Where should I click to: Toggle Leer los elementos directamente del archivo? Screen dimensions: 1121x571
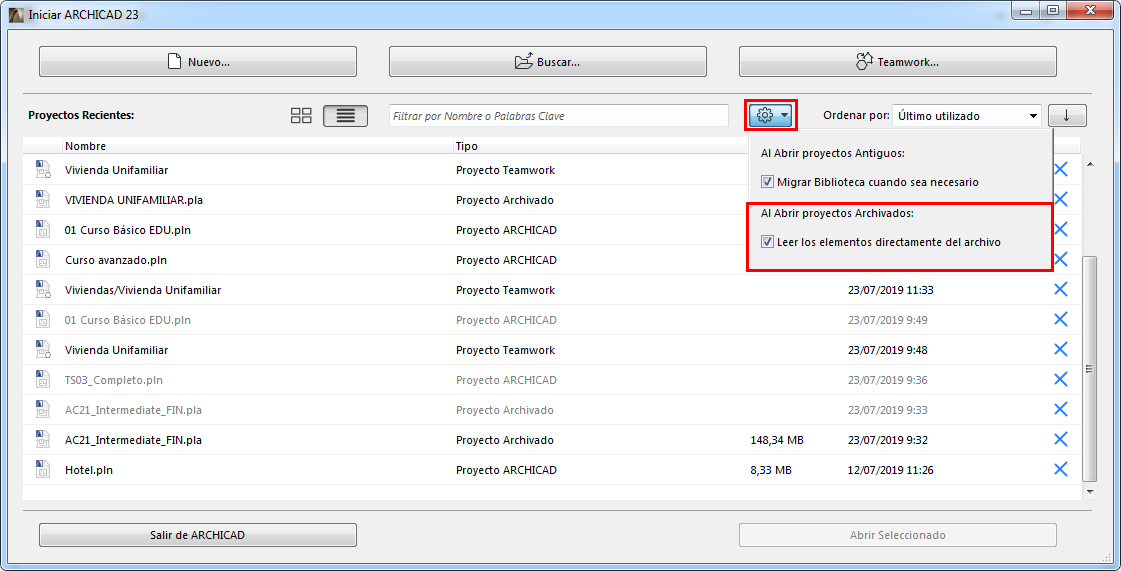click(x=767, y=242)
